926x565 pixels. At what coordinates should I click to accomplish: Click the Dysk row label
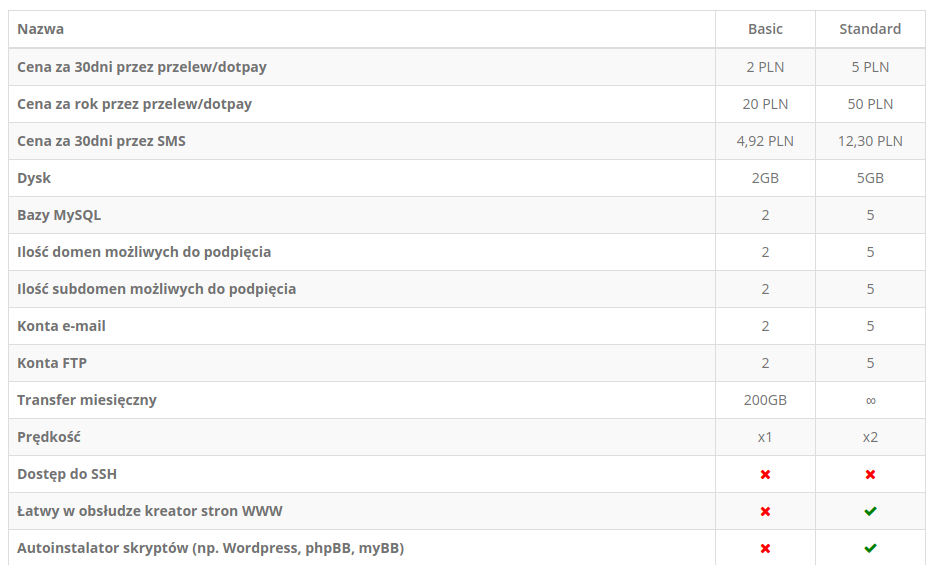coord(34,178)
